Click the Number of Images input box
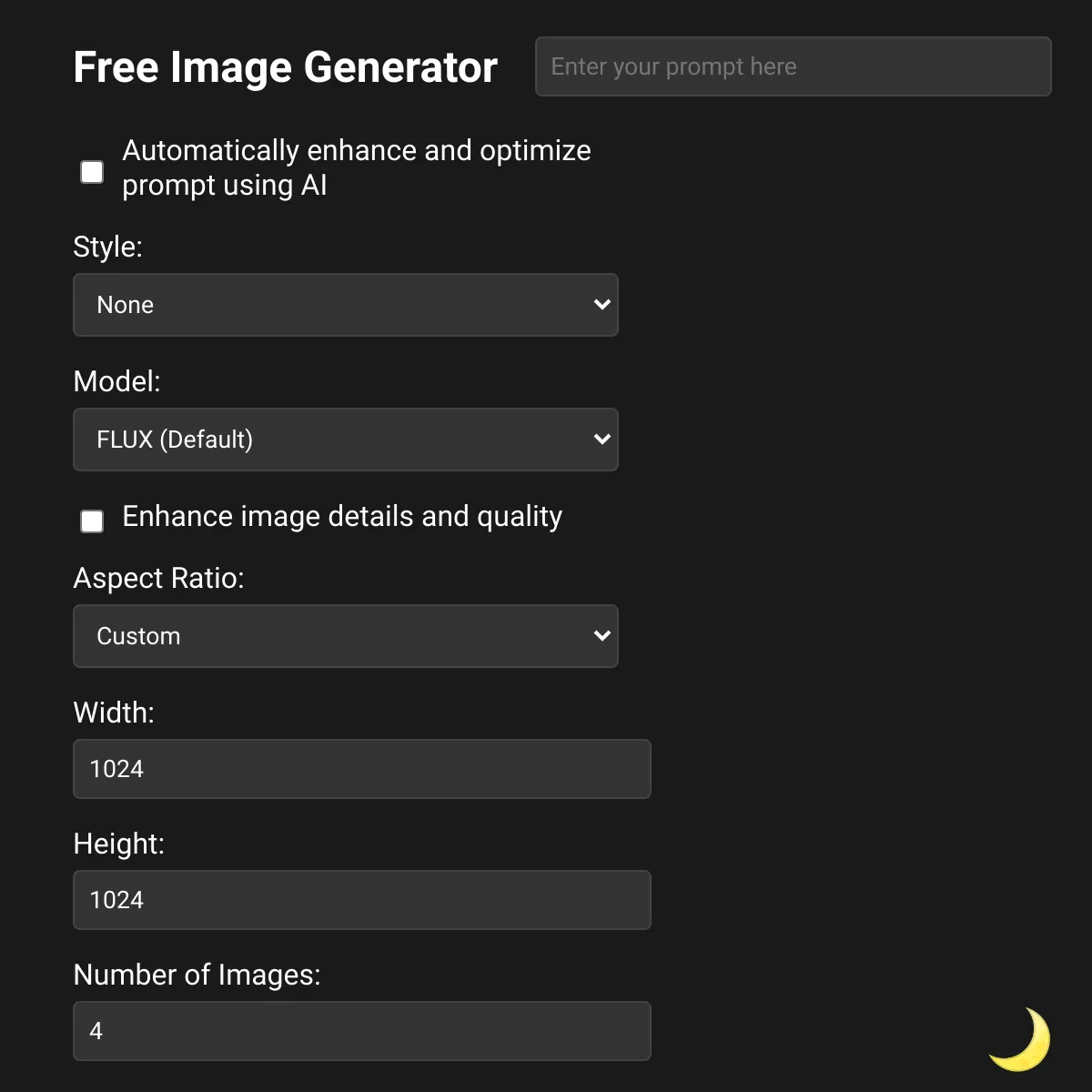1092x1092 pixels. click(x=362, y=1031)
